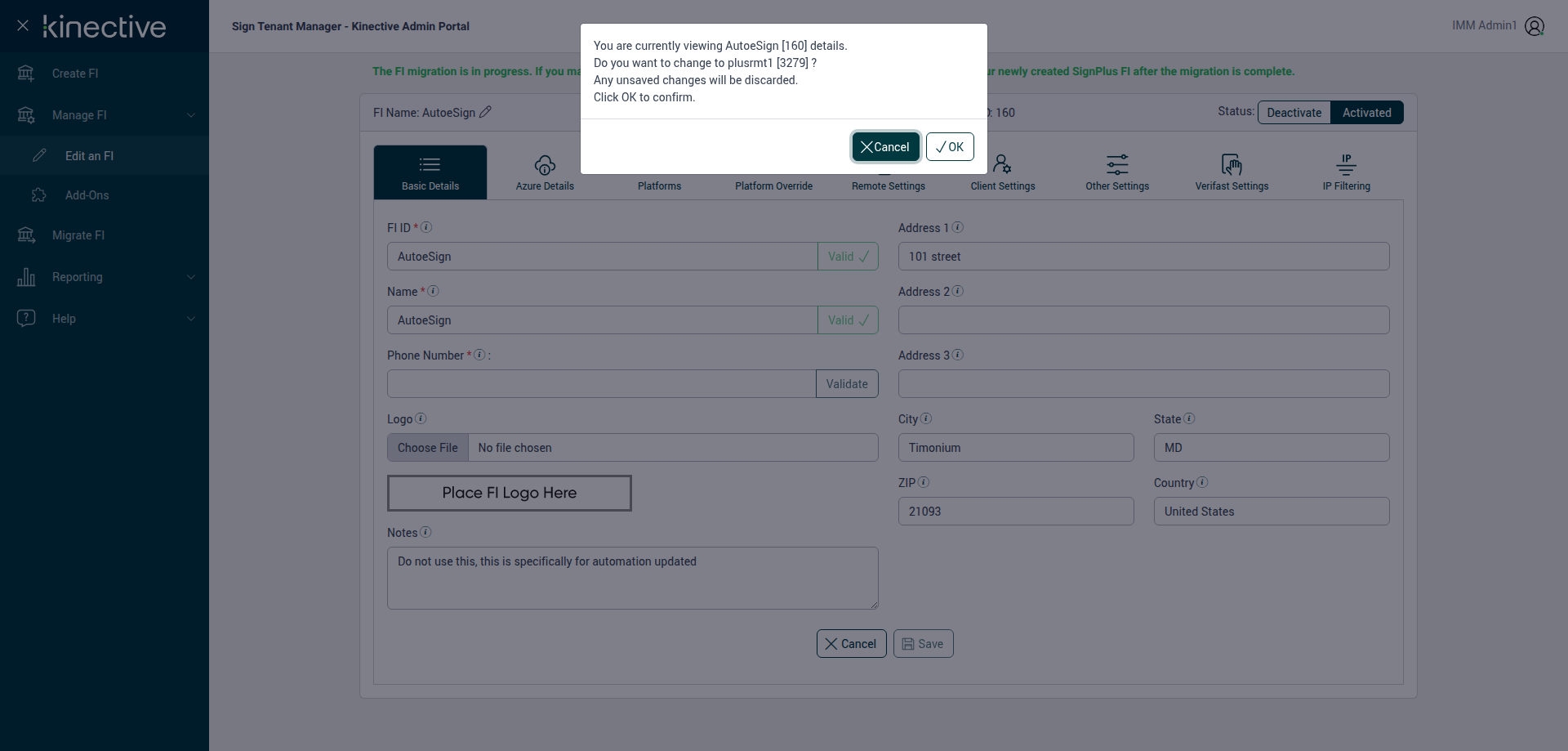Click the City info icon
The width and height of the screenshot is (1568, 751).
tap(926, 418)
